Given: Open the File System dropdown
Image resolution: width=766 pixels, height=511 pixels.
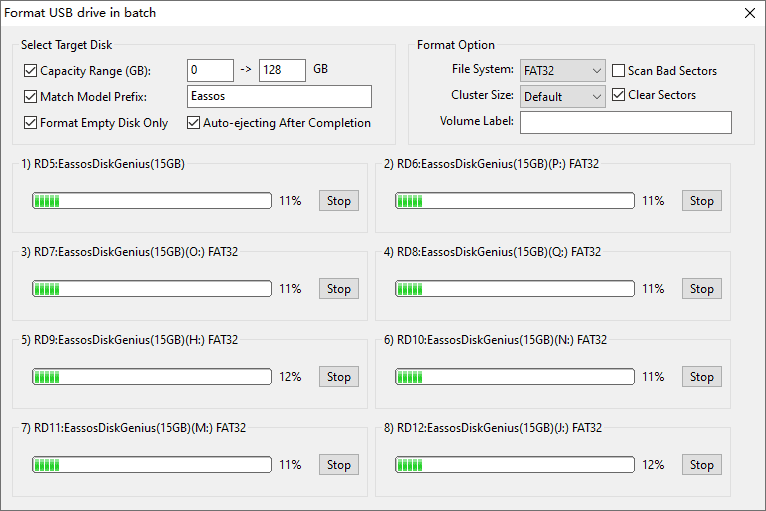Looking at the screenshot, I should tap(563, 71).
